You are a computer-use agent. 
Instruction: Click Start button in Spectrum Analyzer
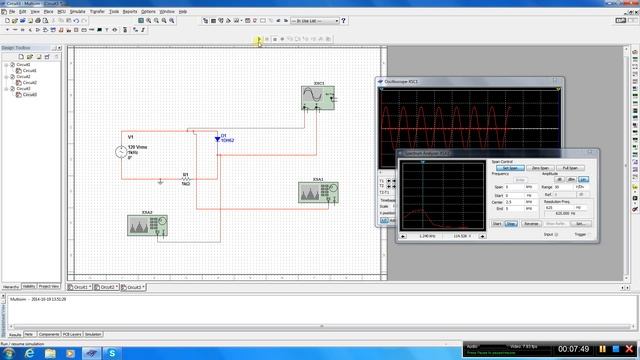click(x=497, y=224)
